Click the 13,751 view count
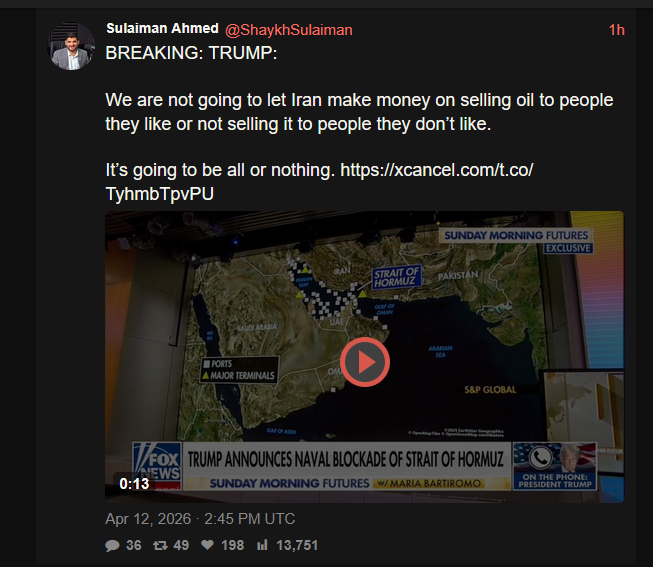 (297, 545)
